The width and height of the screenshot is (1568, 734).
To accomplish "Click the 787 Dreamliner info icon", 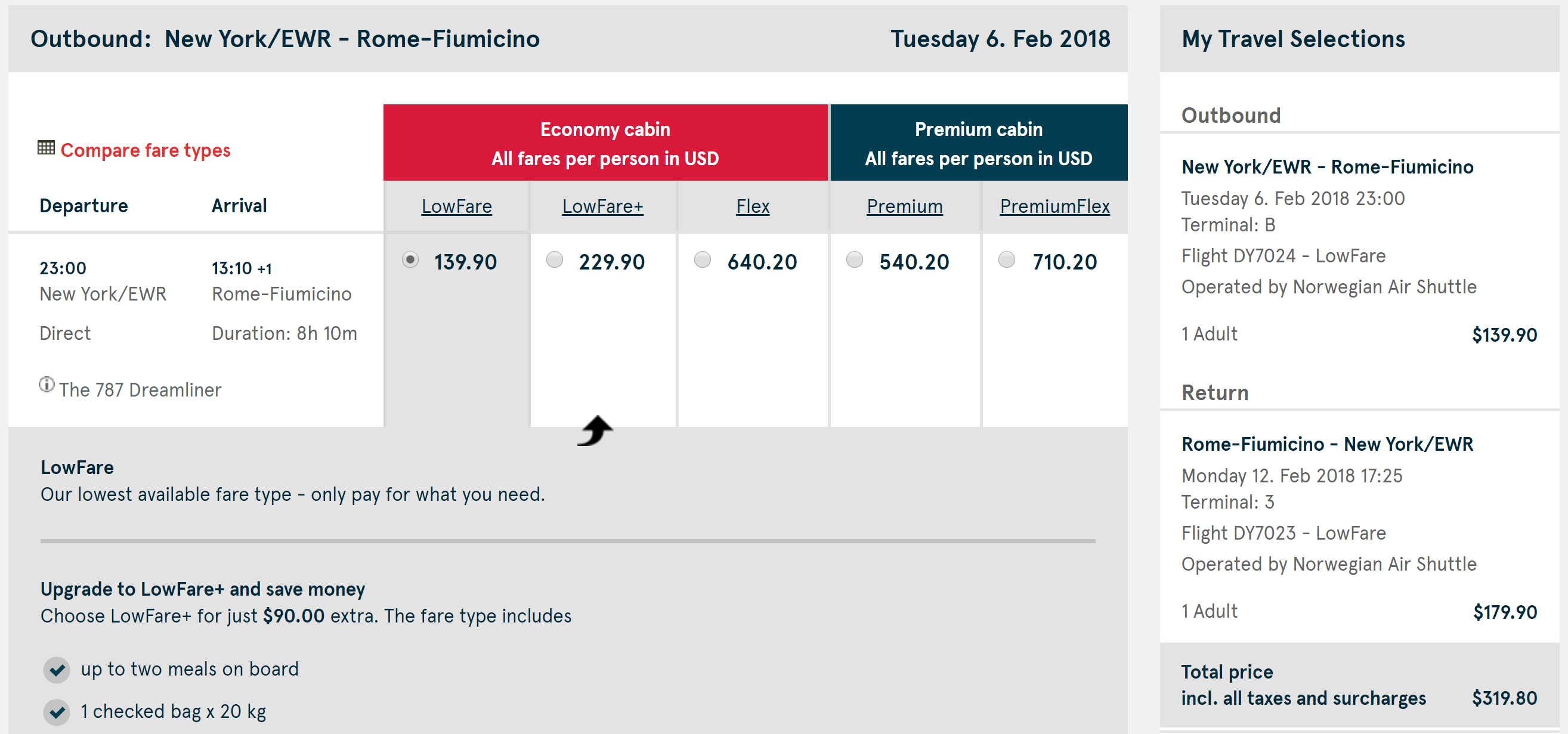I will click(x=47, y=385).
